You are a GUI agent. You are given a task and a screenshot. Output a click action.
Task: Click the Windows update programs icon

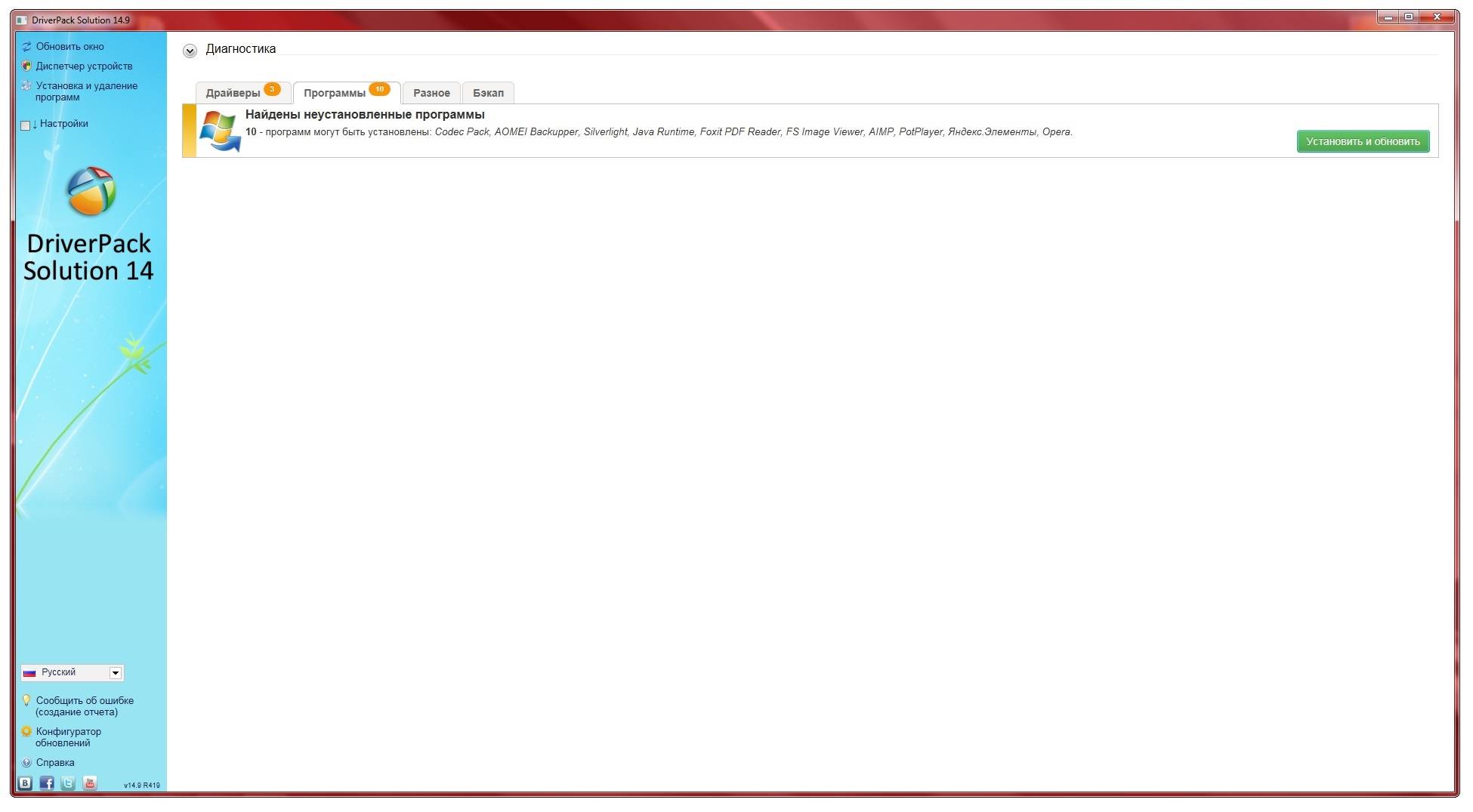click(220, 131)
